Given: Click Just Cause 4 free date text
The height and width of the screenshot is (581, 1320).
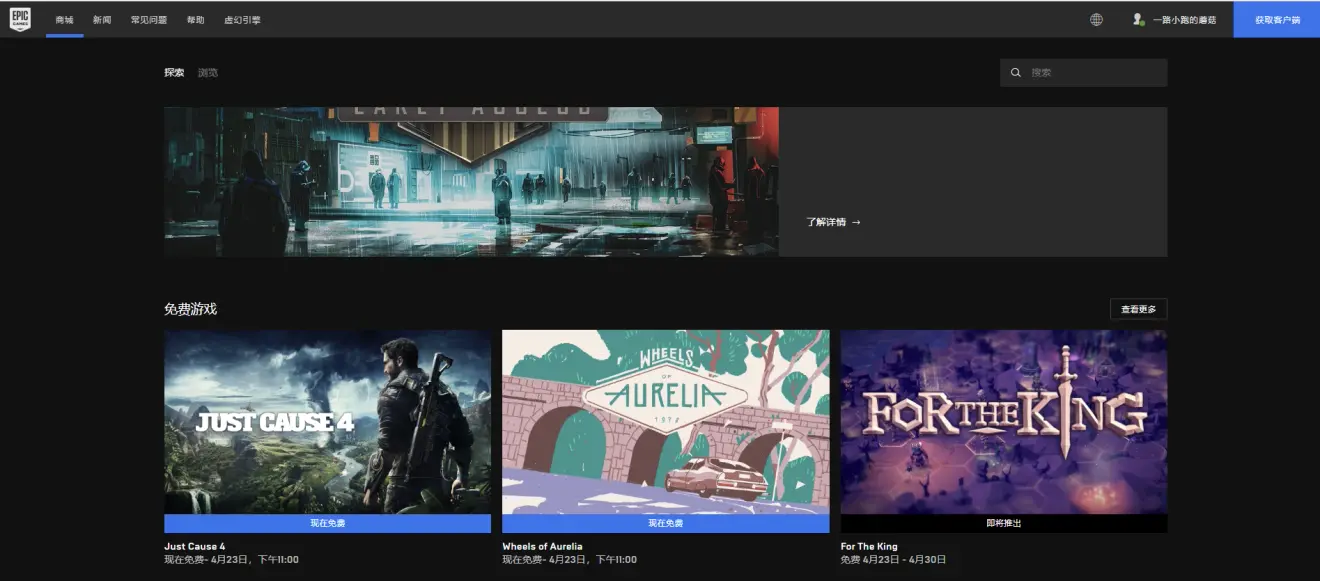Looking at the screenshot, I should pos(231,560).
